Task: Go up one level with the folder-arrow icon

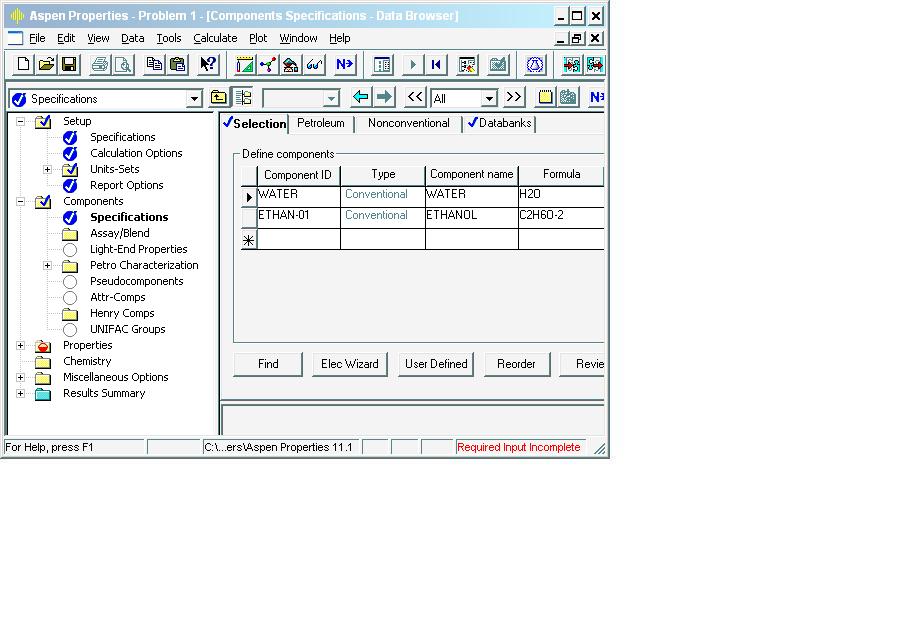Action: 219,97
